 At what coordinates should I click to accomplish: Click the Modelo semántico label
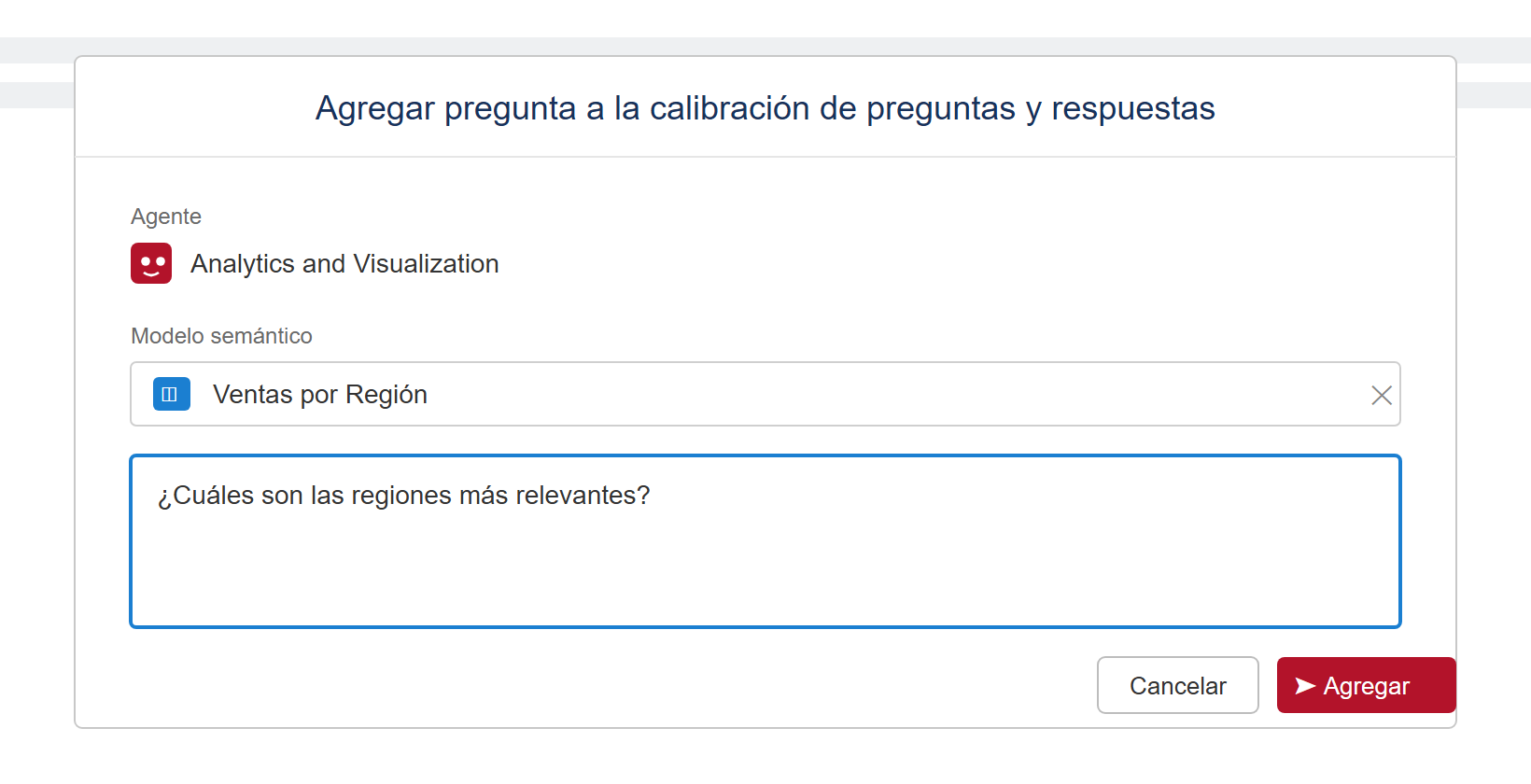pyautogui.click(x=221, y=336)
